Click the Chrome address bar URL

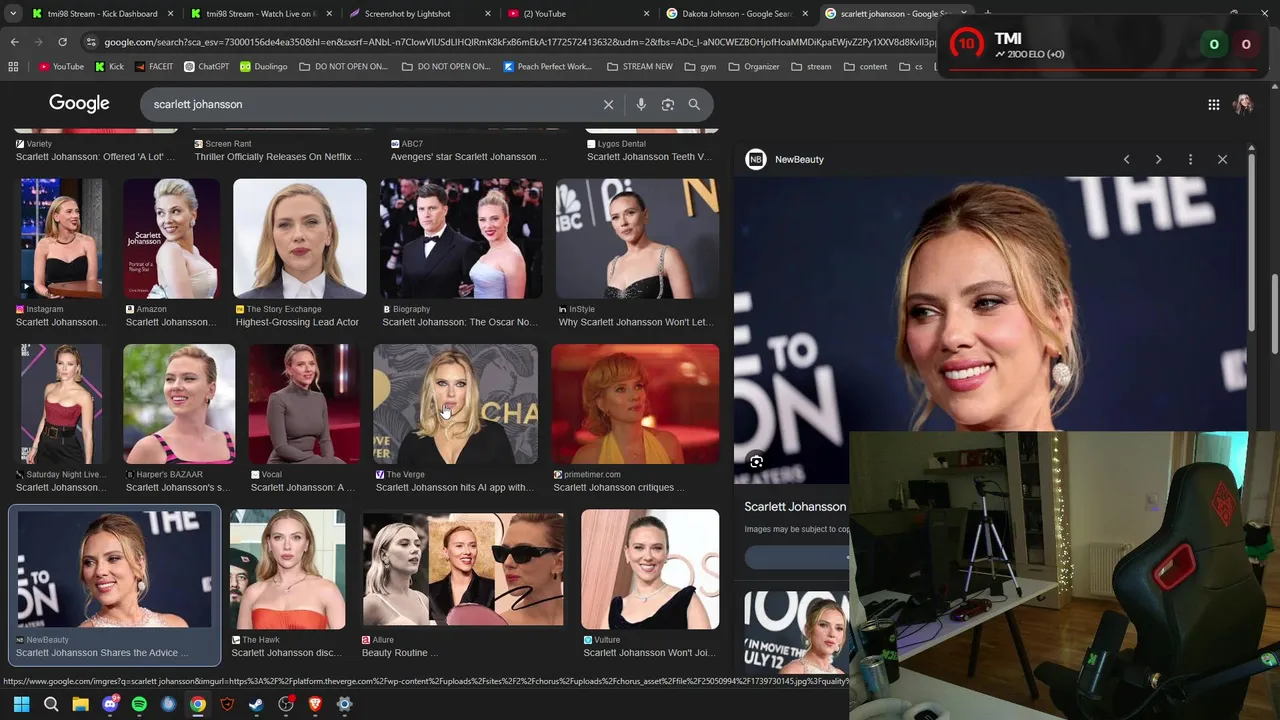[x=520, y=42]
